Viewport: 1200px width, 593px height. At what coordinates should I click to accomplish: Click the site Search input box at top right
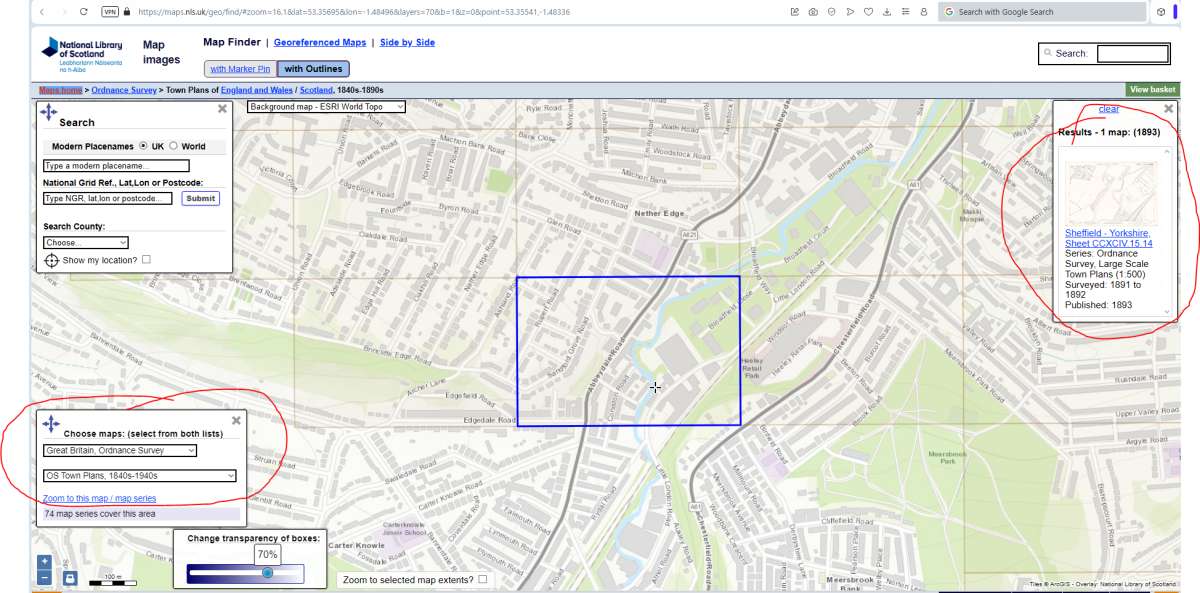(x=1132, y=54)
